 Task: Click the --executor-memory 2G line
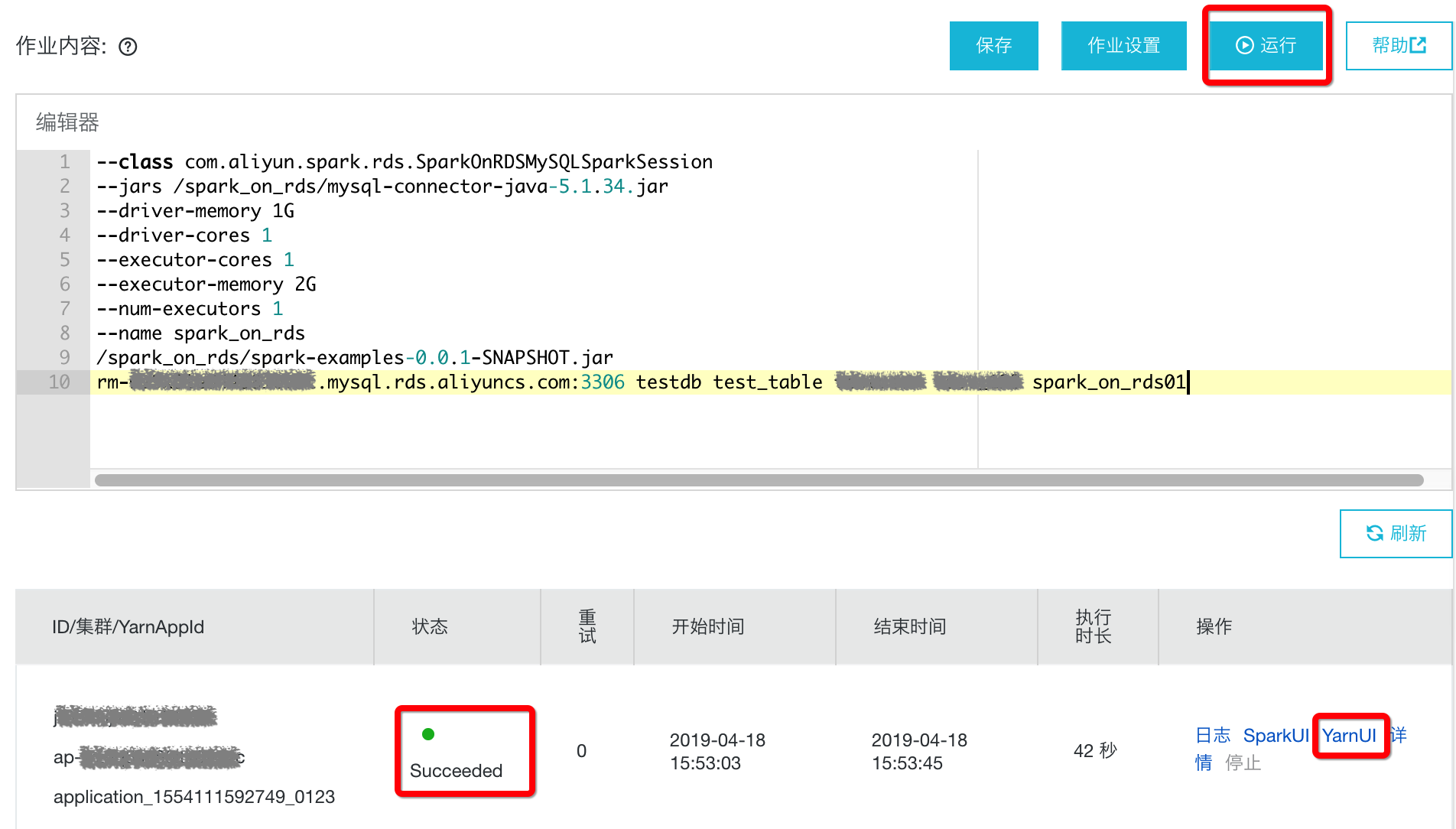206,284
